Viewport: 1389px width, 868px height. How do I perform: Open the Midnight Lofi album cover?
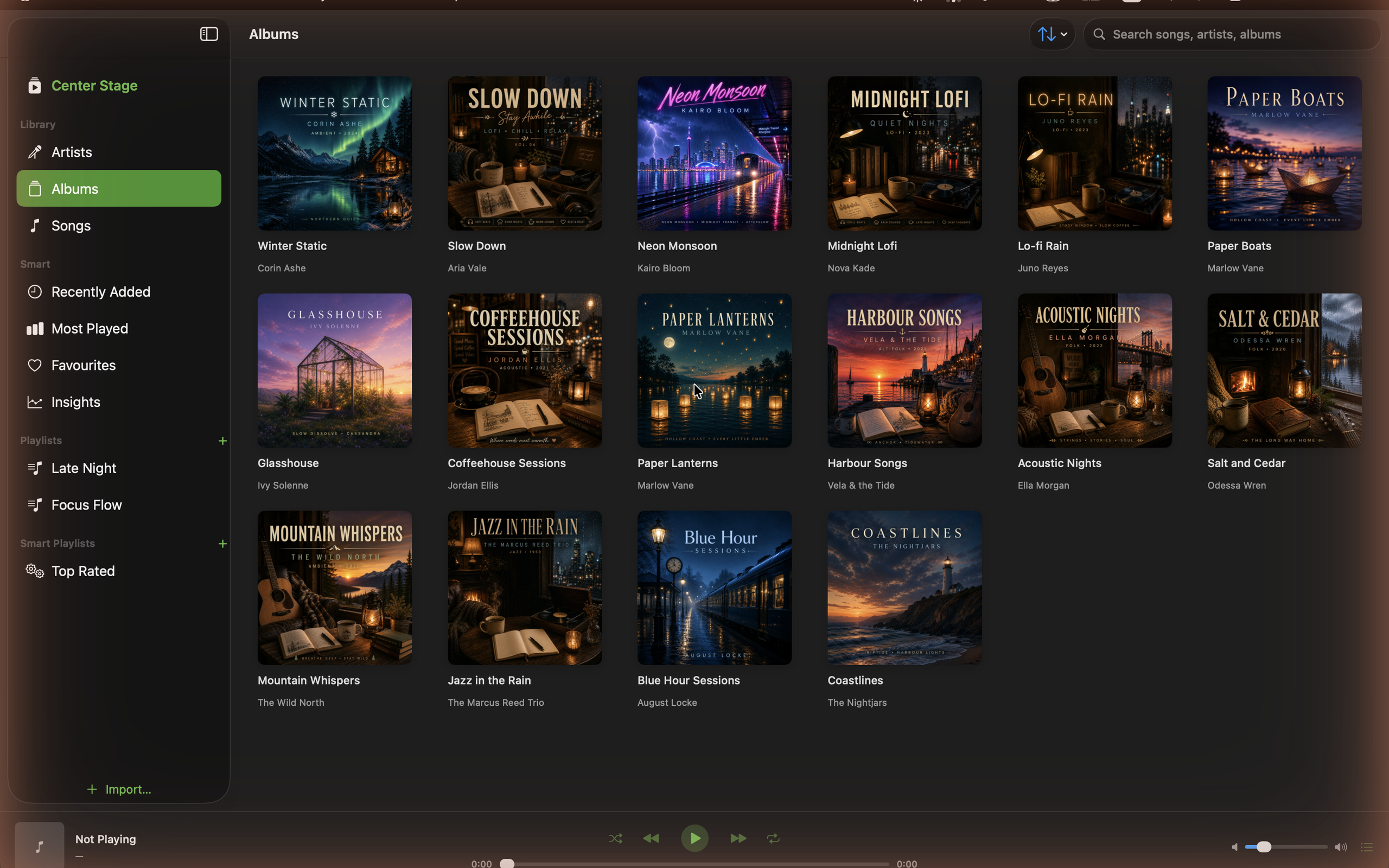pyautogui.click(x=904, y=154)
